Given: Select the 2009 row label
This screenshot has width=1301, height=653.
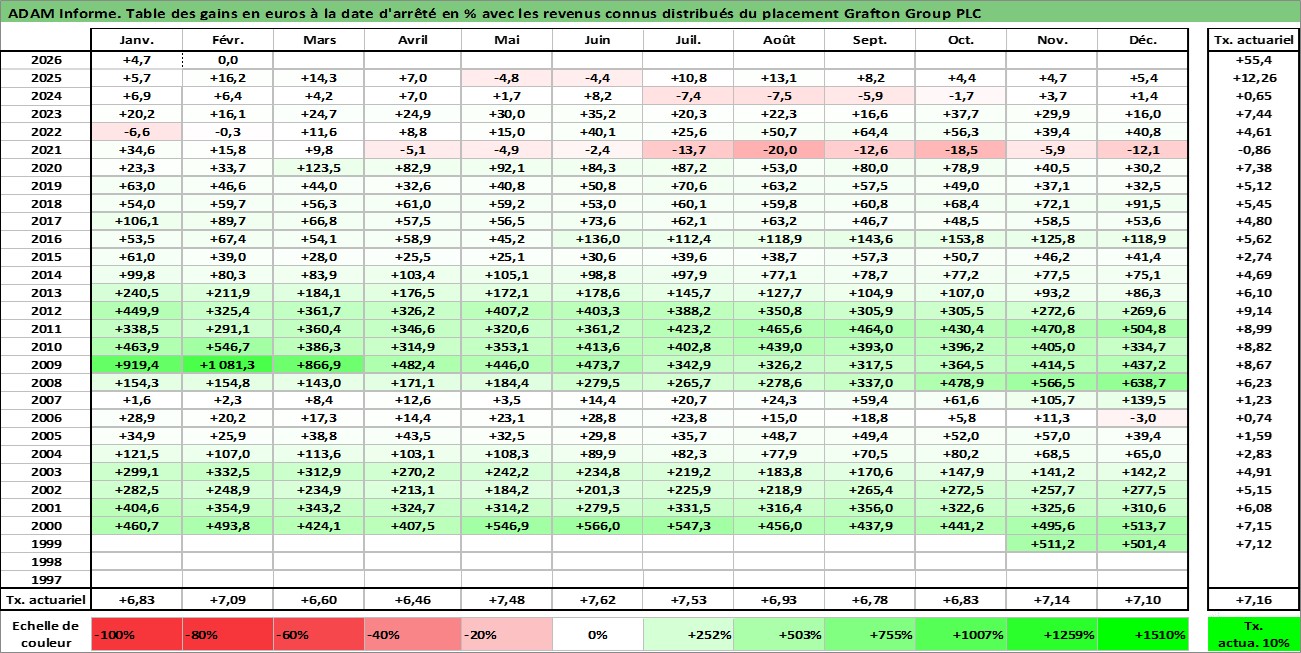Looking at the screenshot, I should [46, 365].
